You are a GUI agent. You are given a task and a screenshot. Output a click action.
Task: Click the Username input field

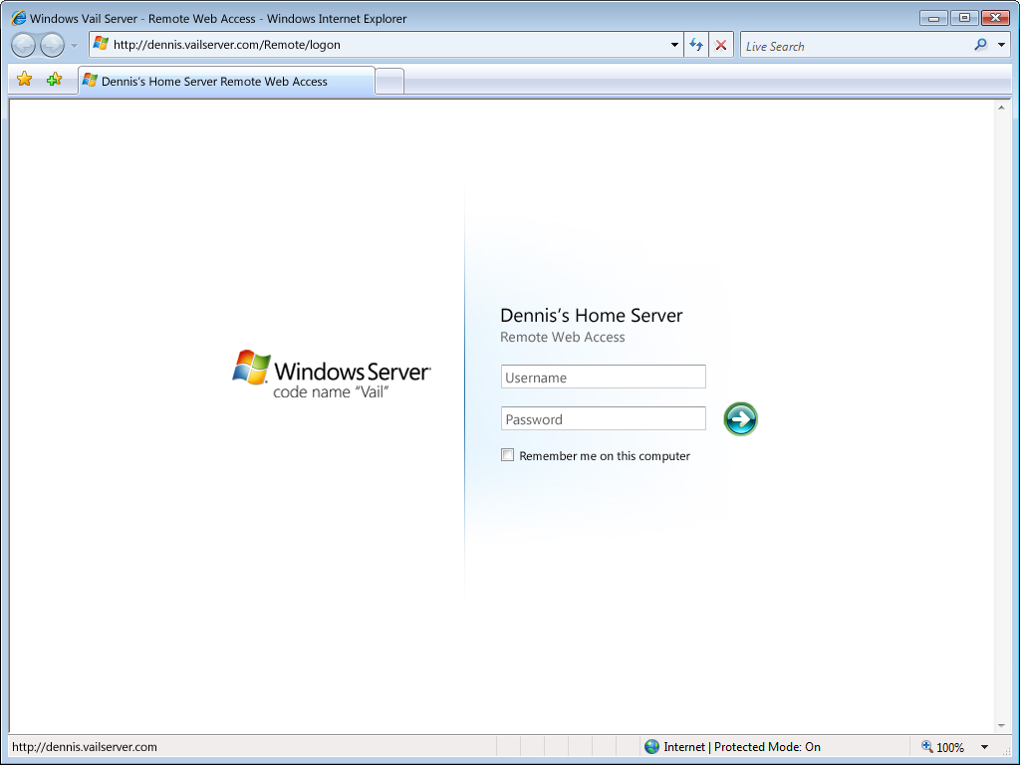(603, 377)
